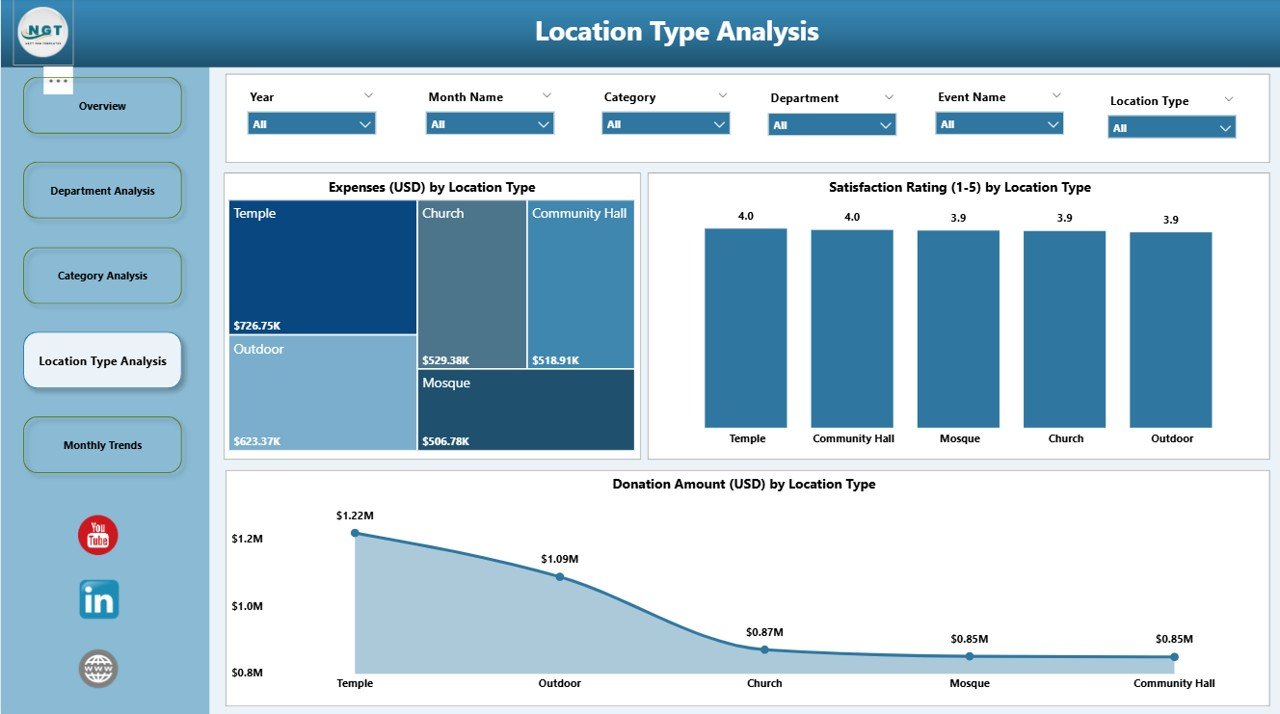This screenshot has width=1280, height=714.
Task: Switch to the Overview page
Action: click(x=101, y=105)
